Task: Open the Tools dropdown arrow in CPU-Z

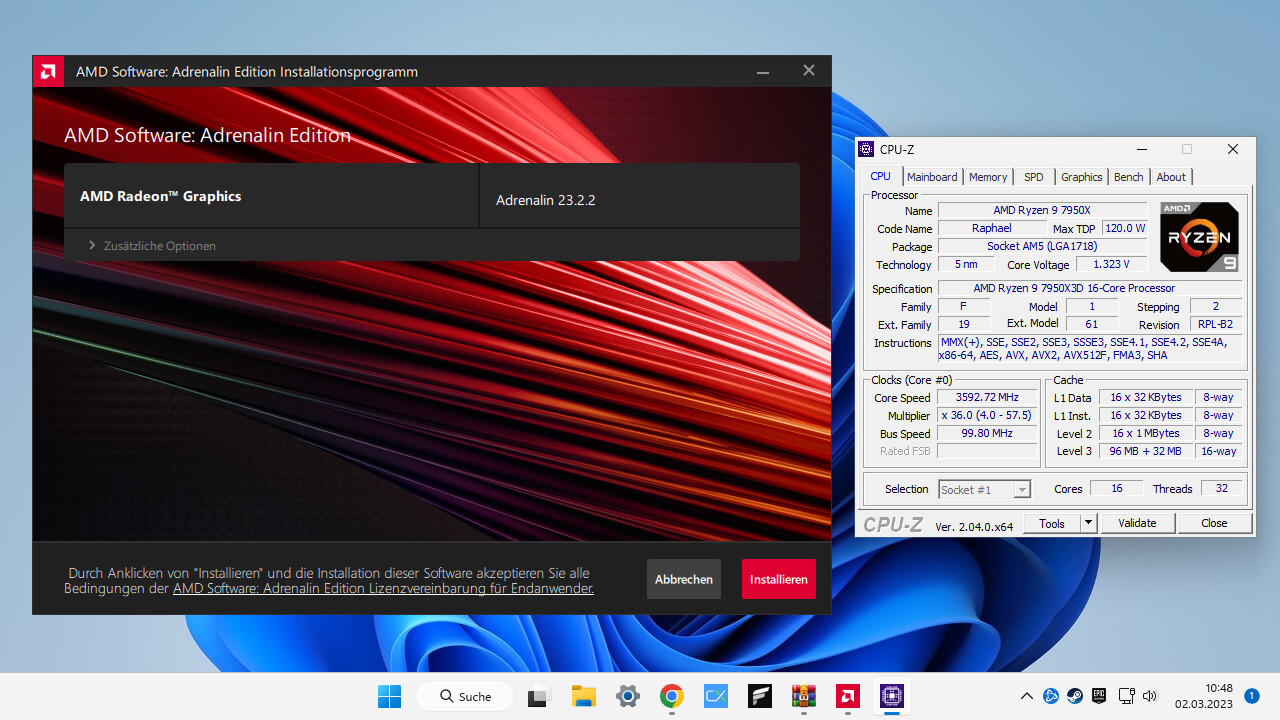Action: [x=1088, y=523]
